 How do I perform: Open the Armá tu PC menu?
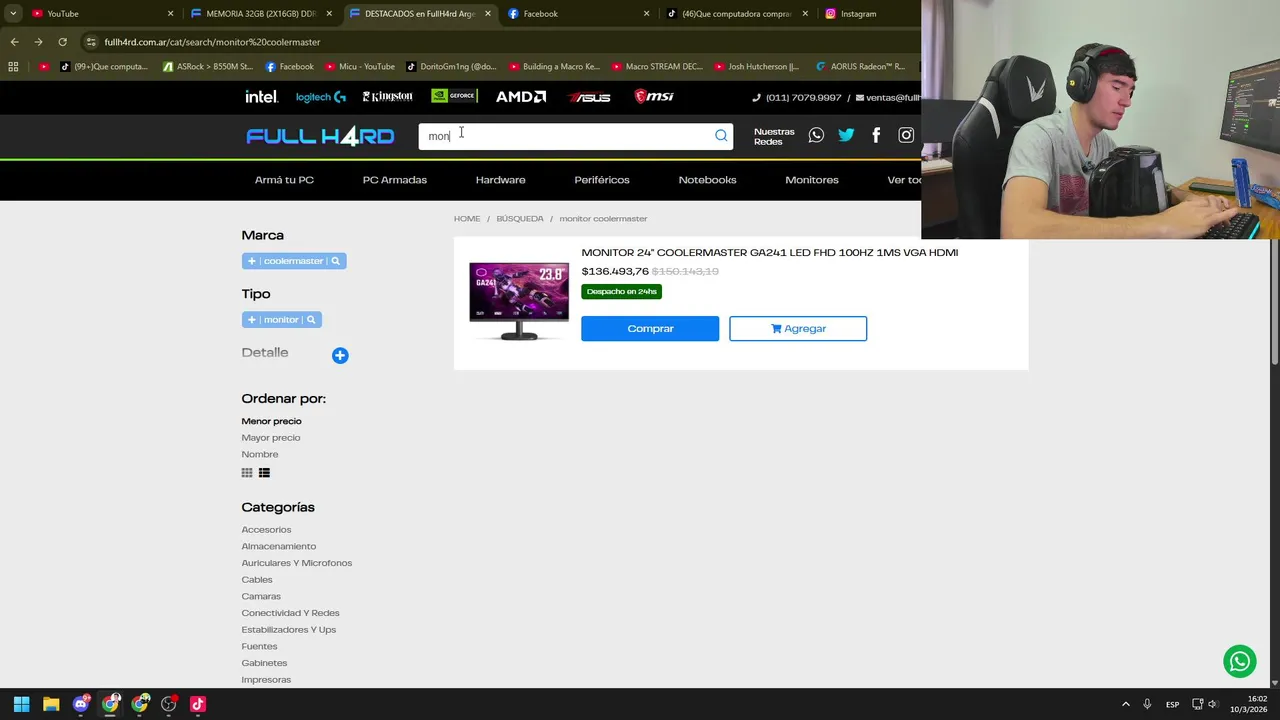(284, 180)
